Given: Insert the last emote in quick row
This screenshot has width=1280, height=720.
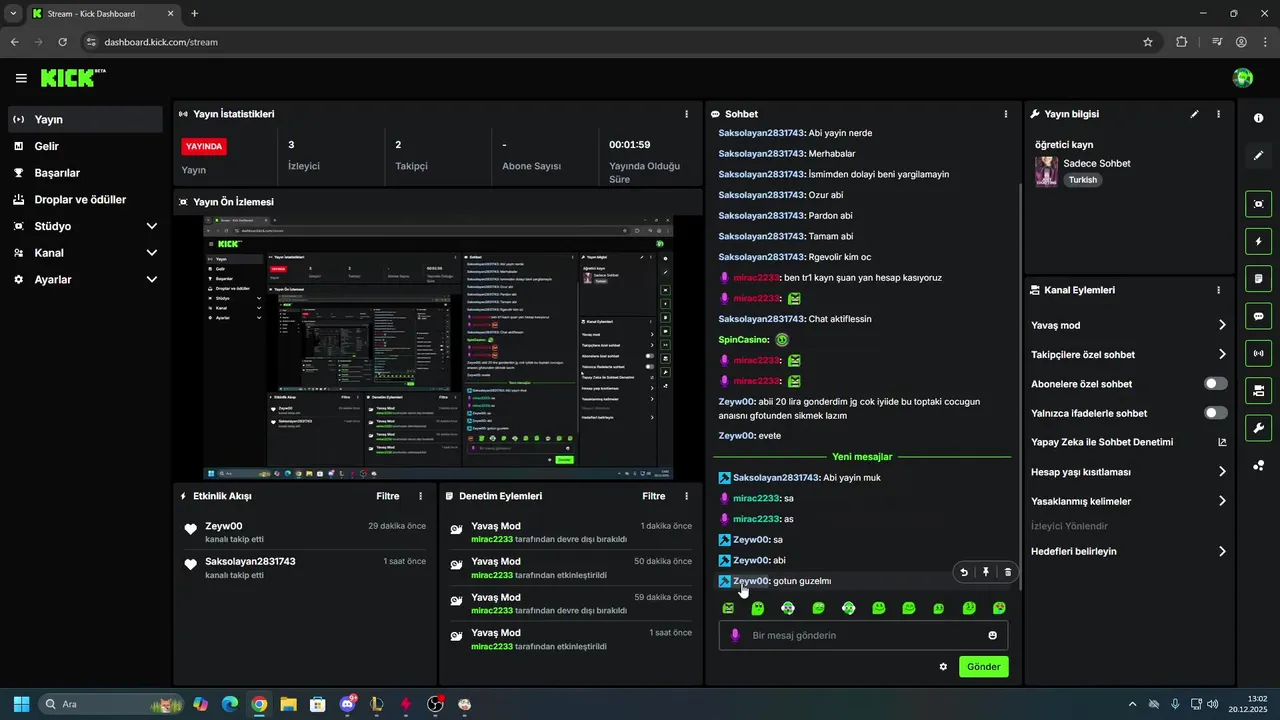Looking at the screenshot, I should 999,608.
